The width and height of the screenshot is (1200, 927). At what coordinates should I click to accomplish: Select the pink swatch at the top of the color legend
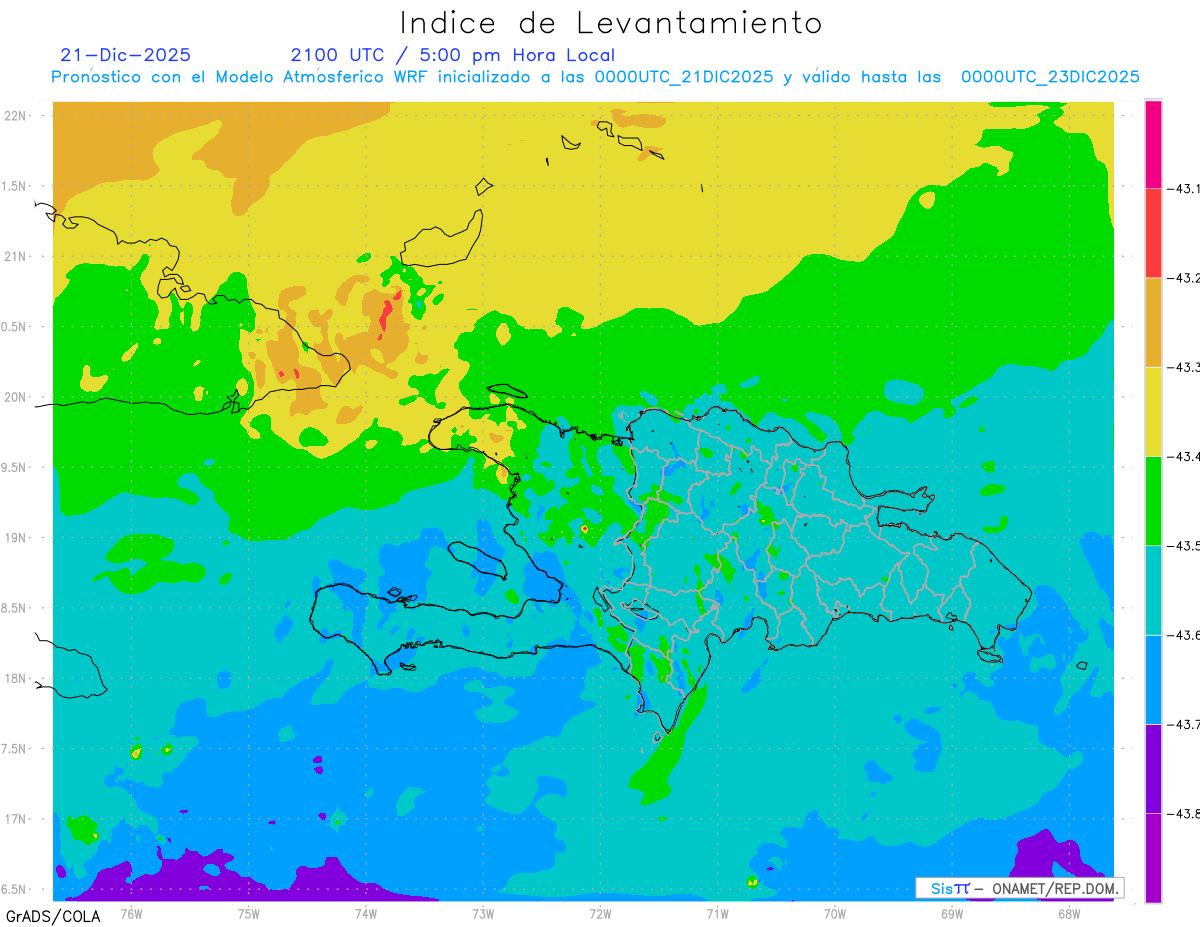tap(1153, 144)
